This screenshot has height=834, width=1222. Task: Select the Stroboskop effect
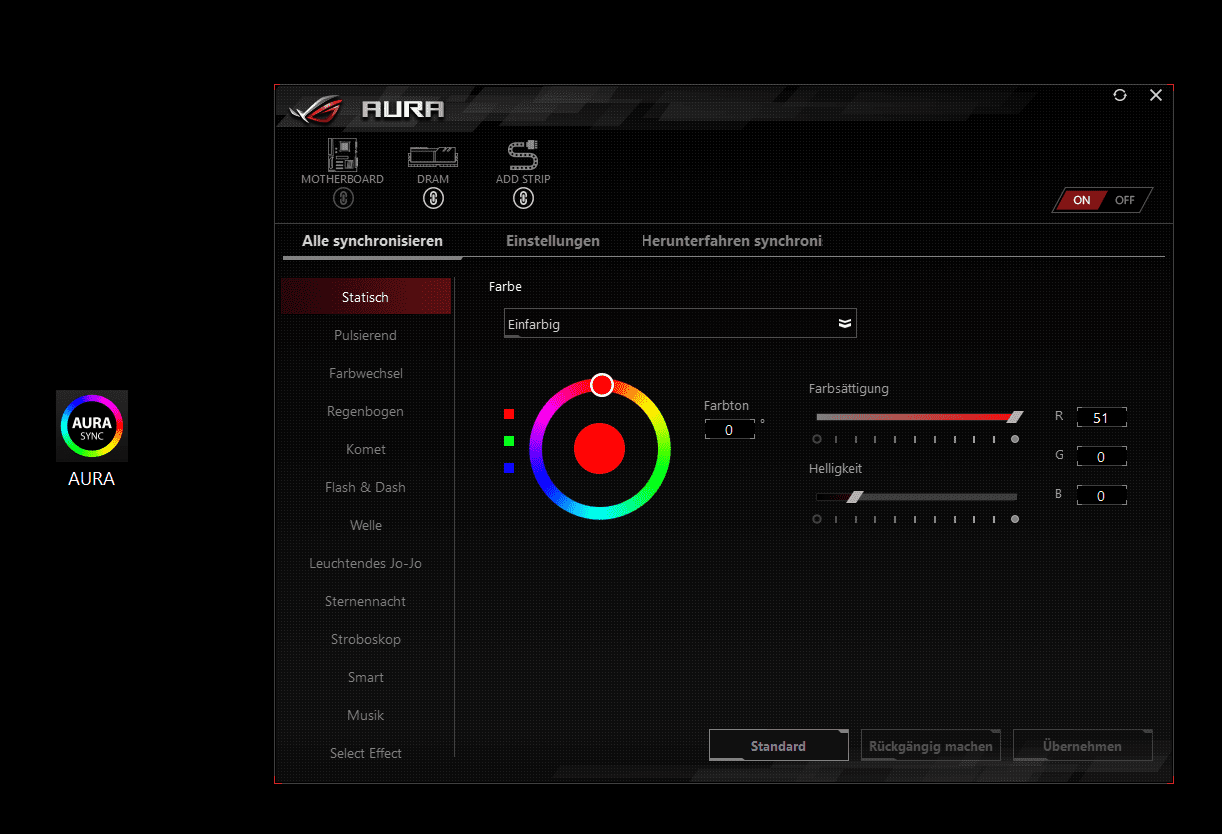coord(366,639)
